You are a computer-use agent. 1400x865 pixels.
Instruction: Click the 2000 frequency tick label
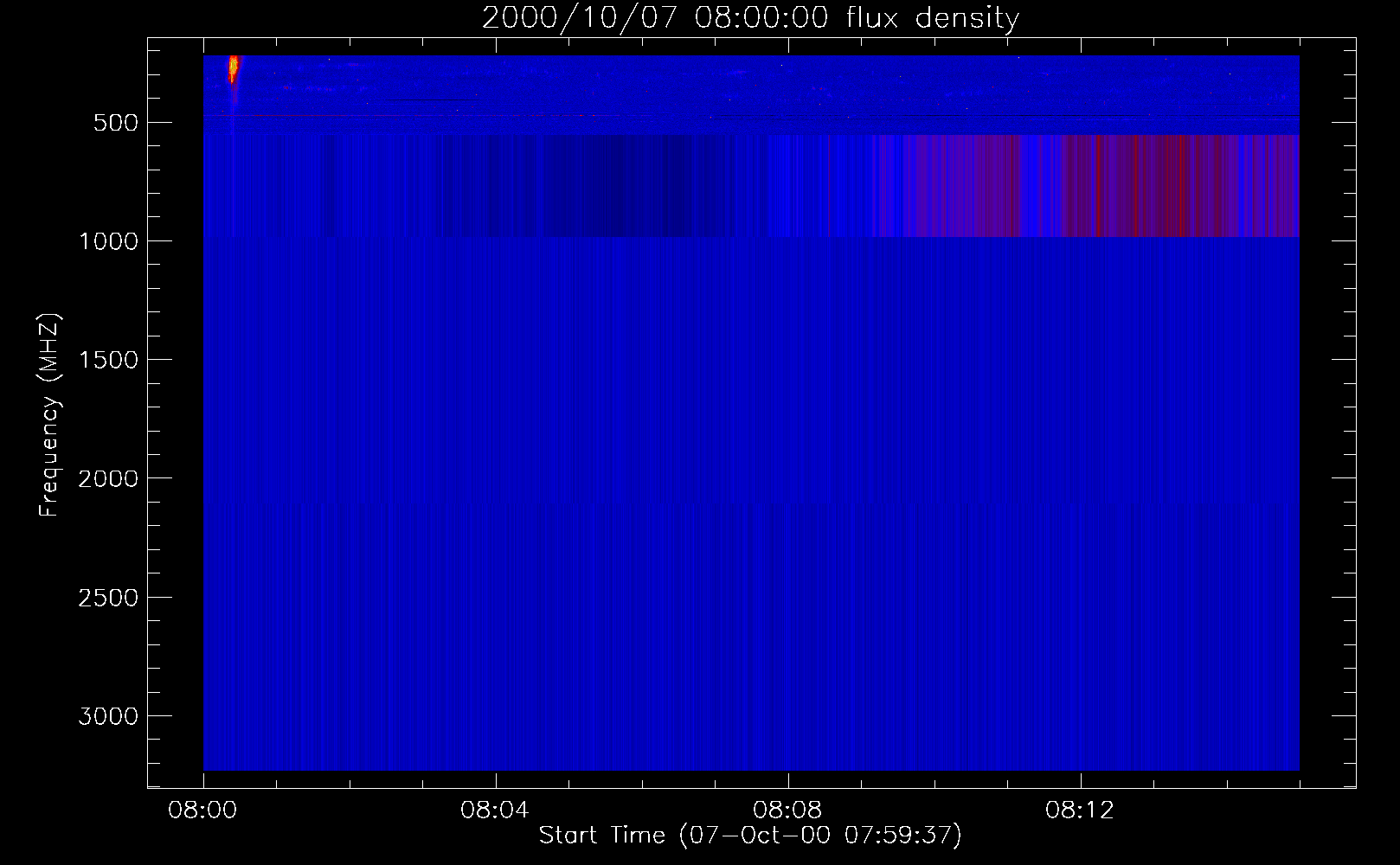click(x=108, y=479)
